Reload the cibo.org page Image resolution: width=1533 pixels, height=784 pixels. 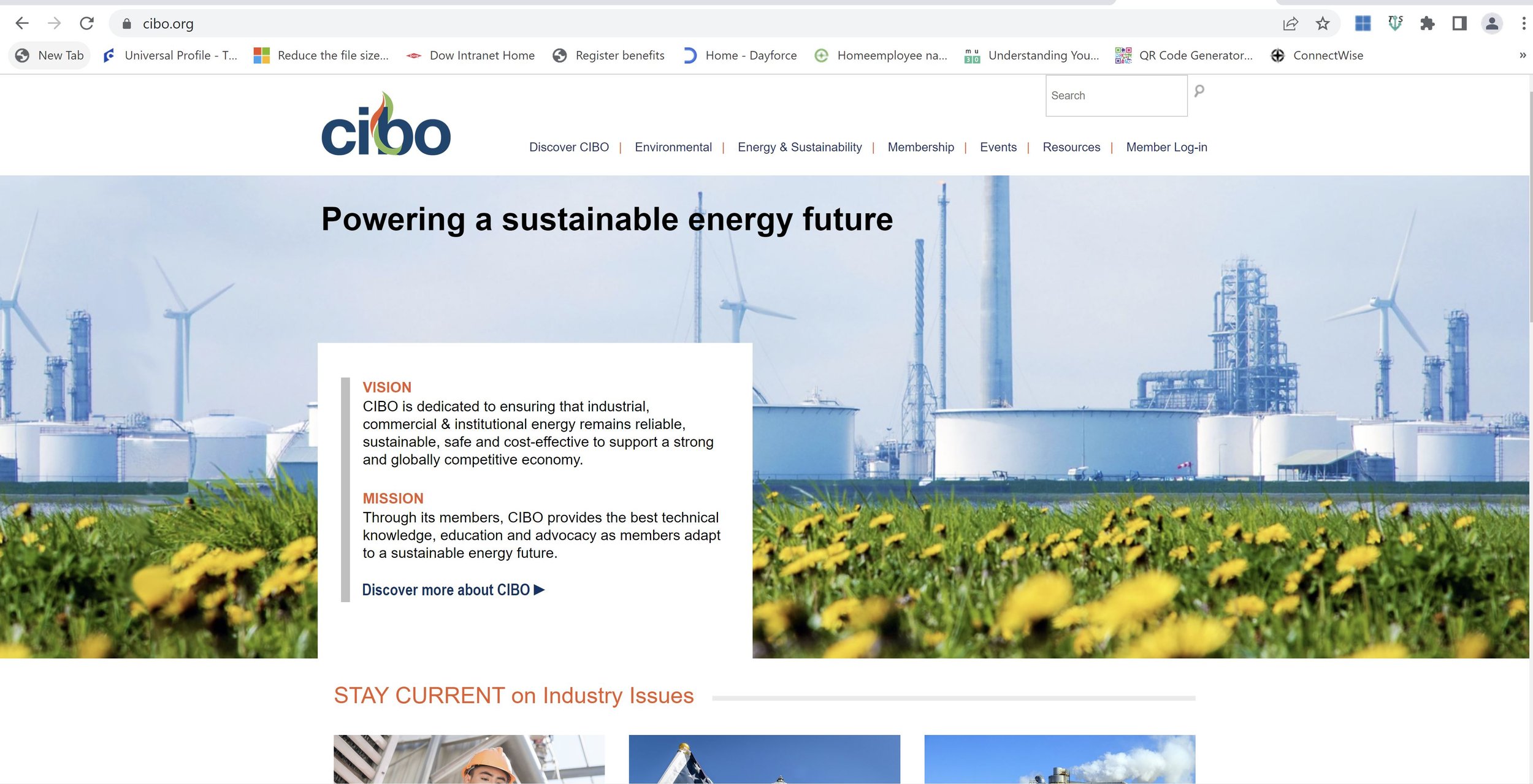[x=86, y=23]
